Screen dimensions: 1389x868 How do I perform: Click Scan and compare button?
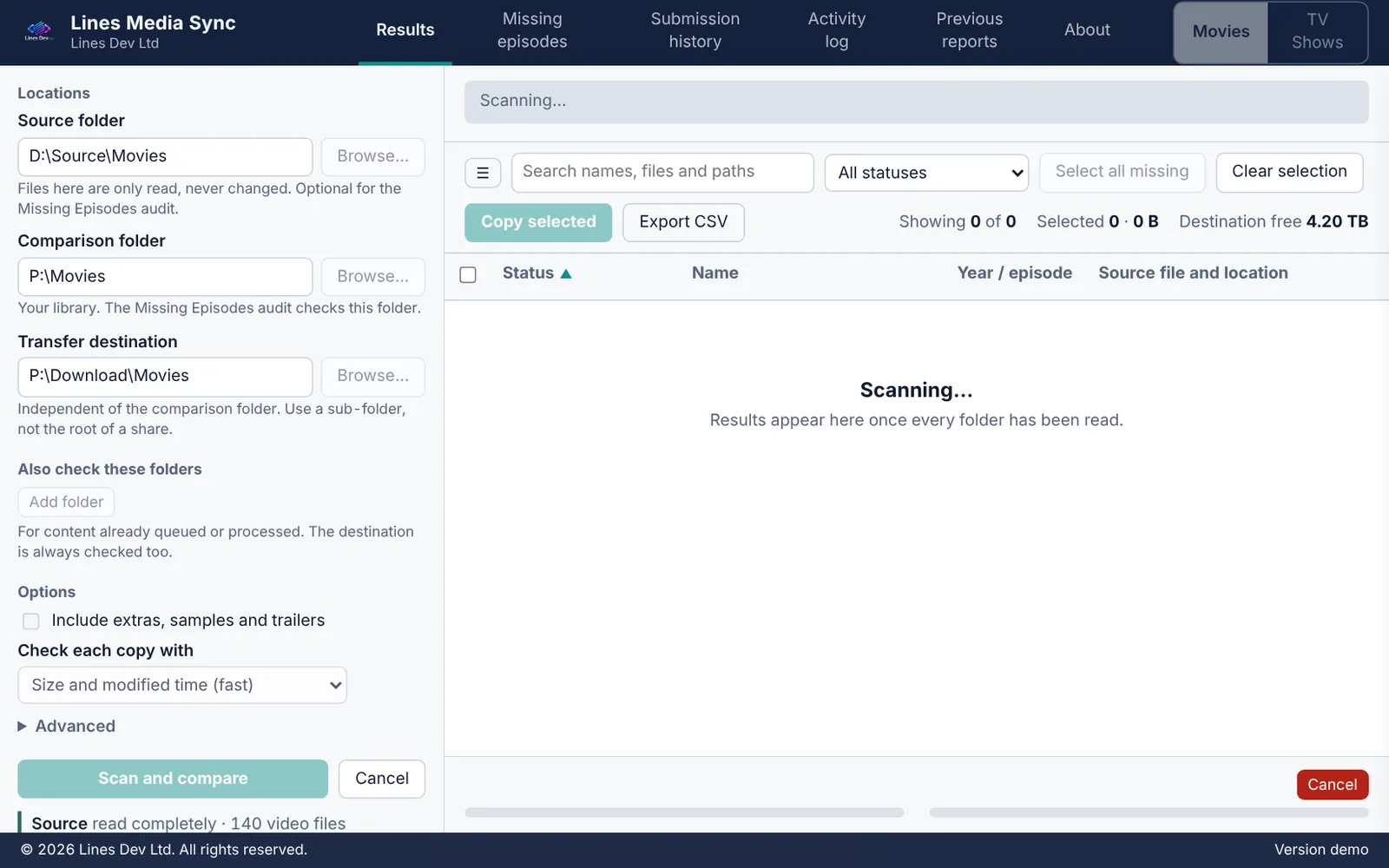tap(173, 779)
